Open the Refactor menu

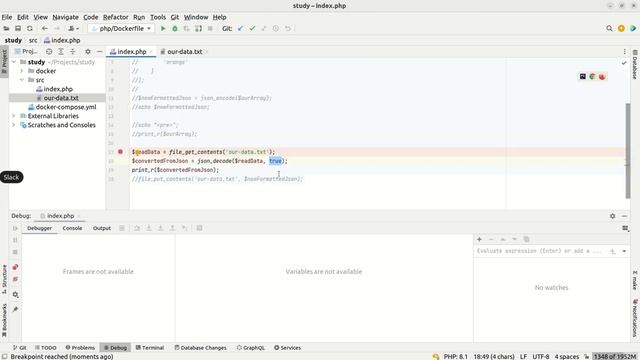(x=116, y=17)
